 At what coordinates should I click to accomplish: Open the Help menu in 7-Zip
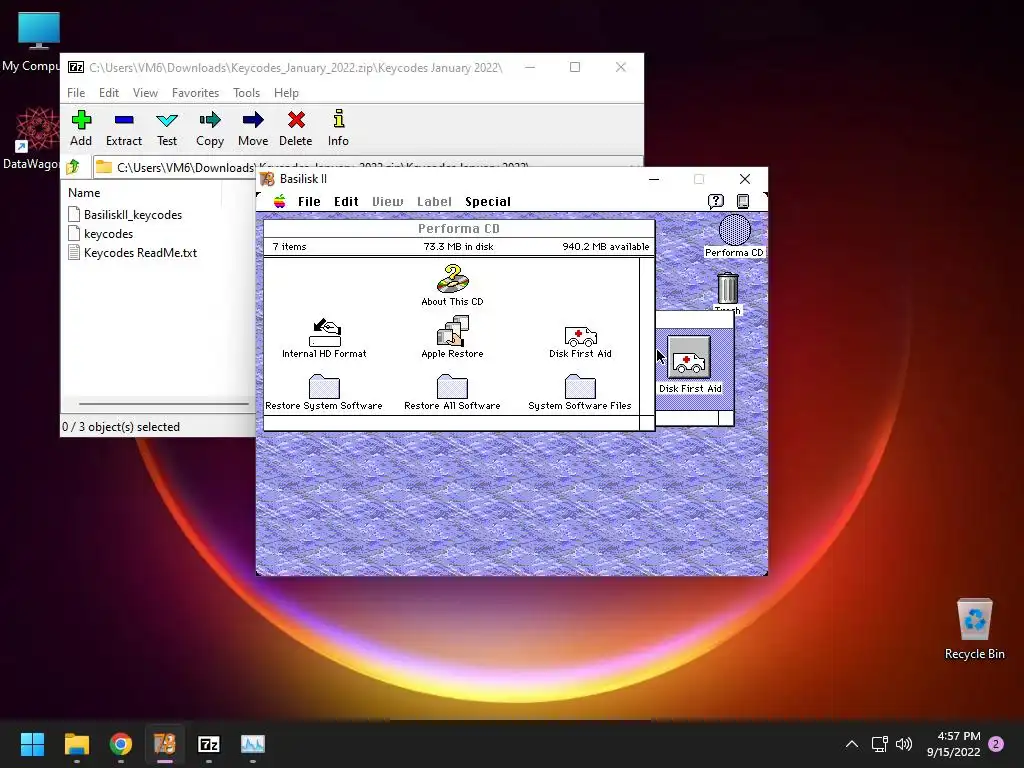click(x=286, y=93)
